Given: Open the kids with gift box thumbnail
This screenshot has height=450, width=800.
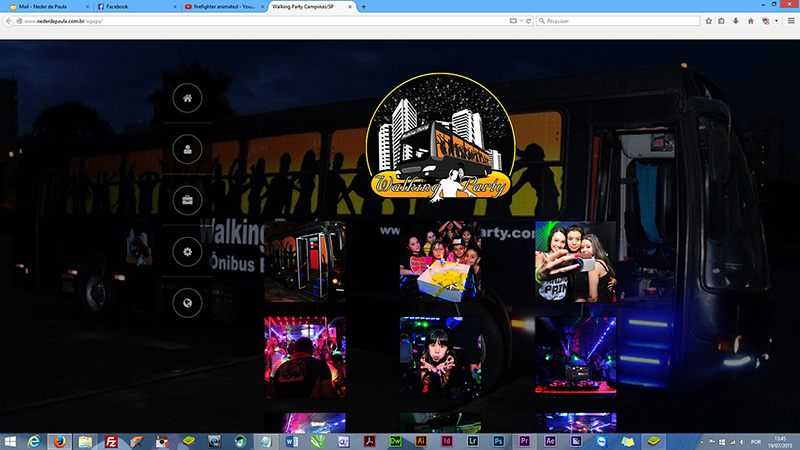Looking at the screenshot, I should click(x=440, y=262).
